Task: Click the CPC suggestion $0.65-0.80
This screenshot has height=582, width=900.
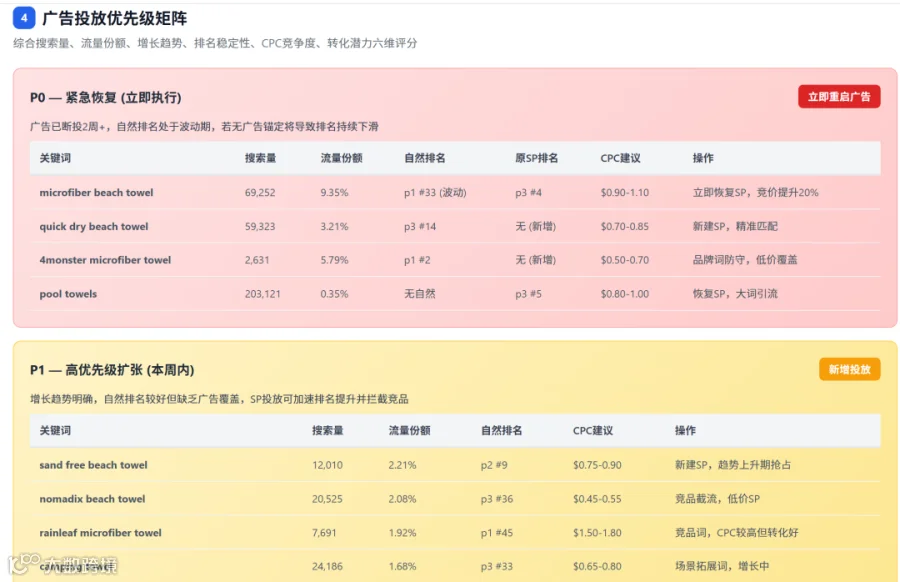Action: 597,567
